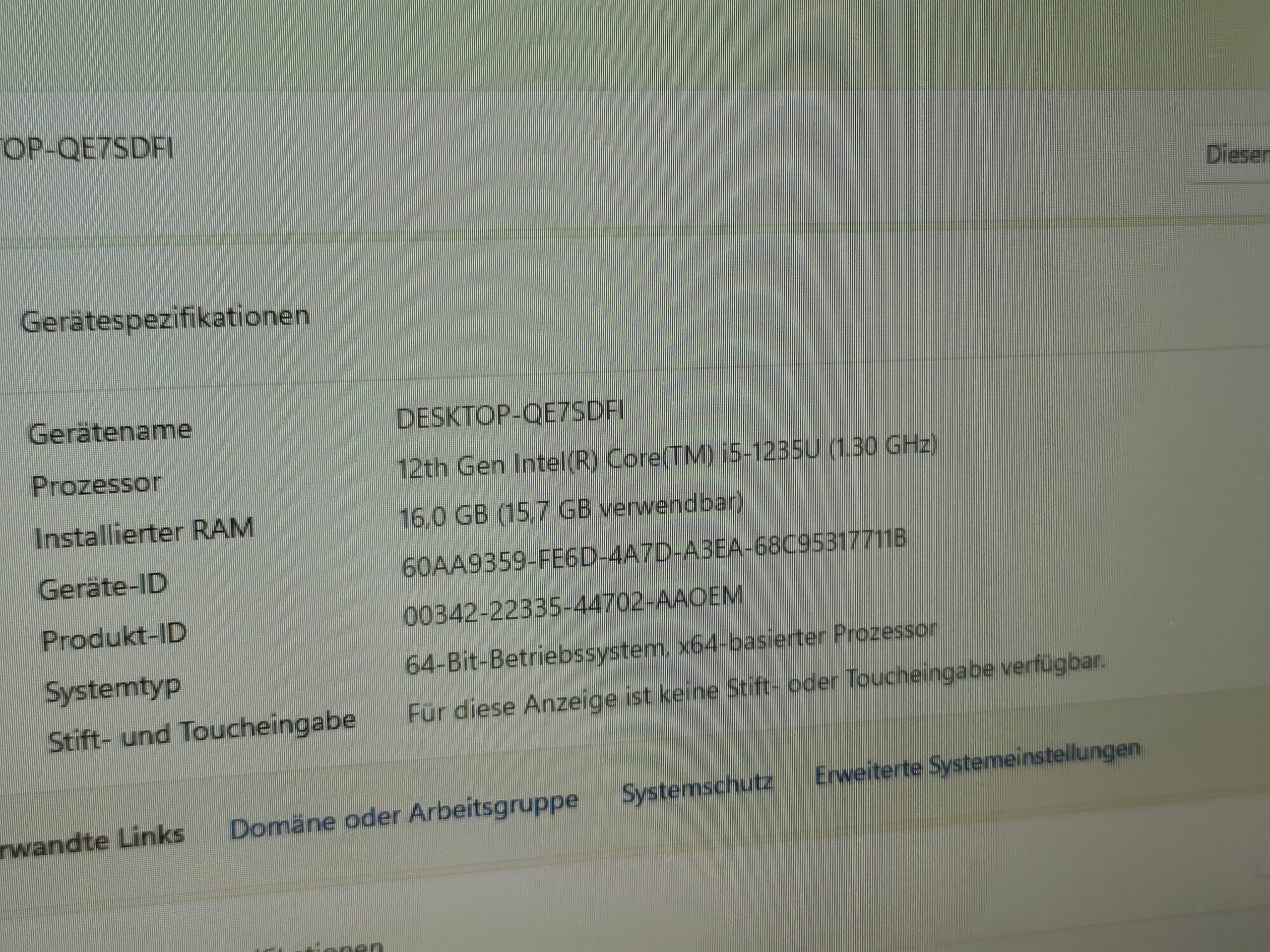This screenshot has width=1270, height=952.
Task: Select the processor value 12th Gen Intel Core i5-1235U
Action: coord(667,457)
